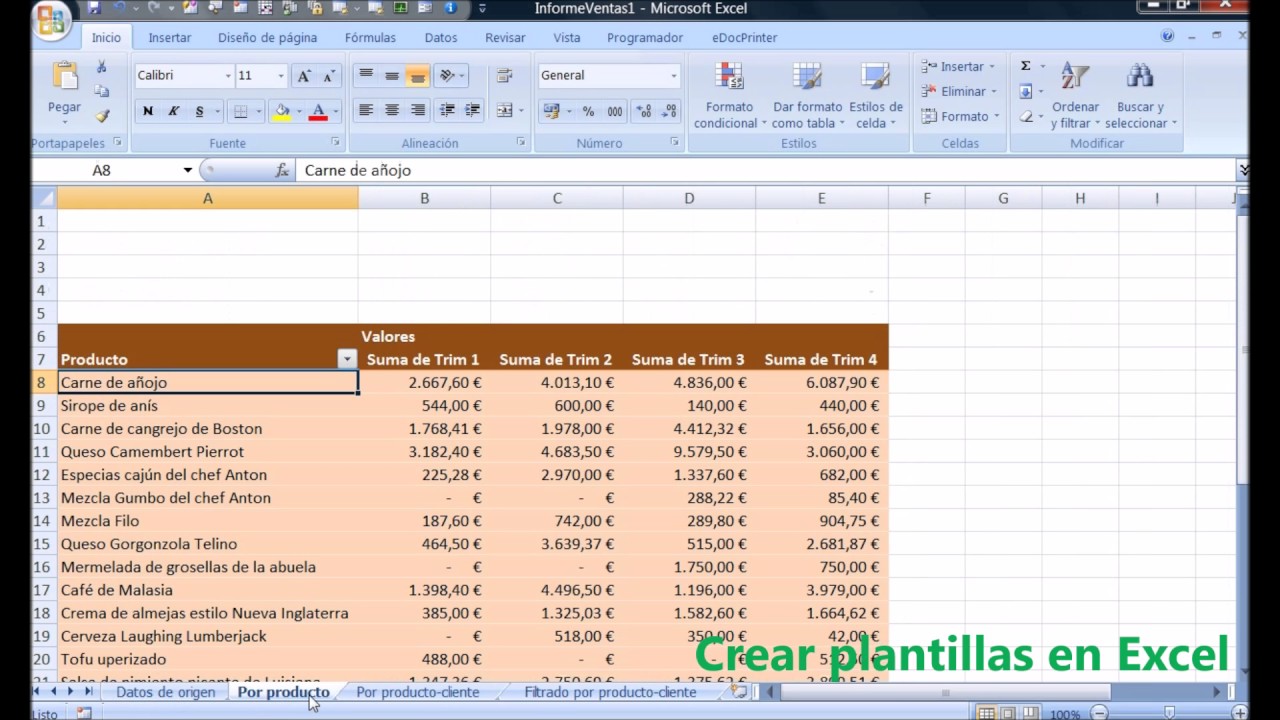Image resolution: width=1280 pixels, height=720 pixels.
Task: Apply the red font color A
Action: click(x=318, y=111)
